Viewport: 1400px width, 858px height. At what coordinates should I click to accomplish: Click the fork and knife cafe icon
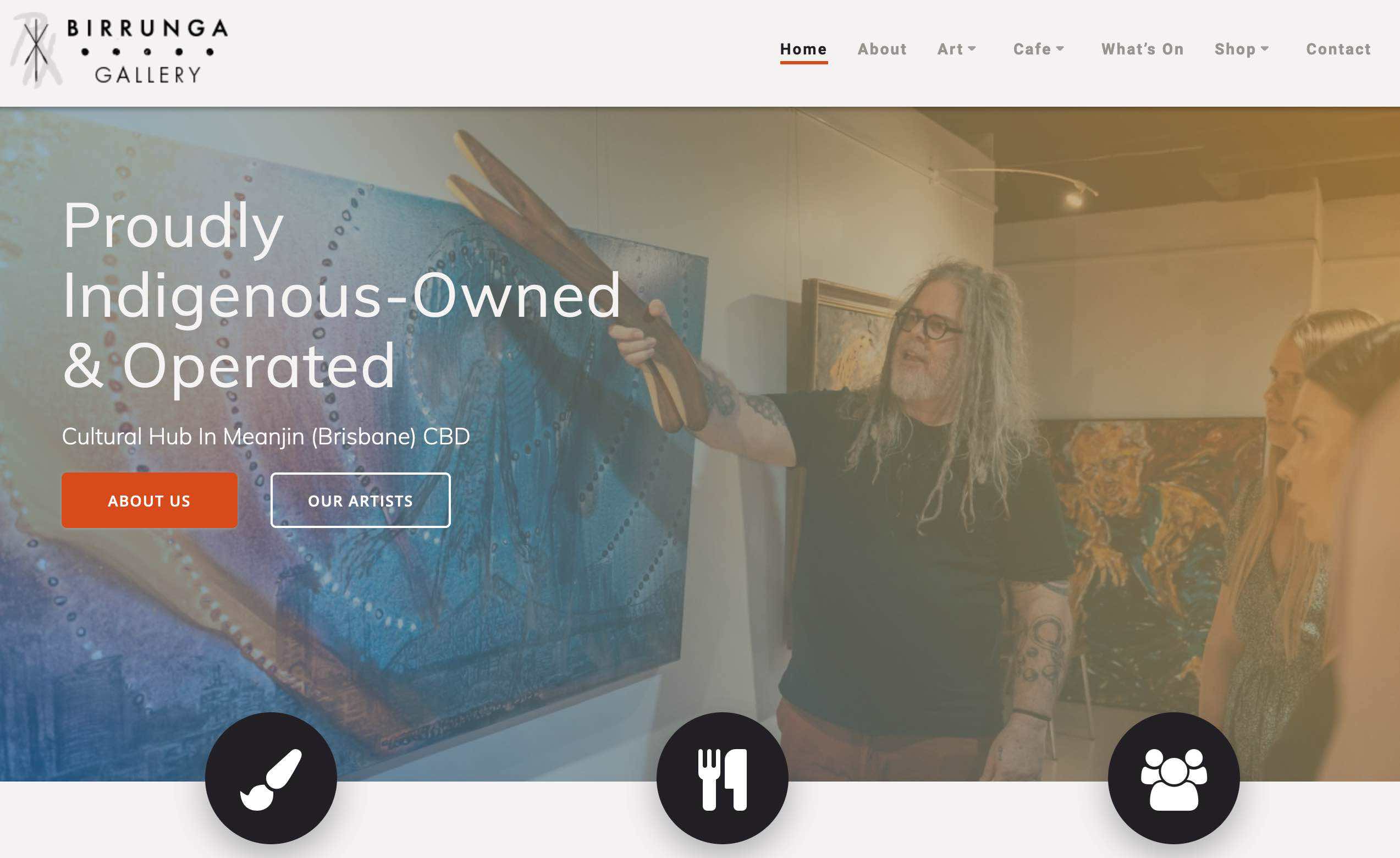[722, 778]
